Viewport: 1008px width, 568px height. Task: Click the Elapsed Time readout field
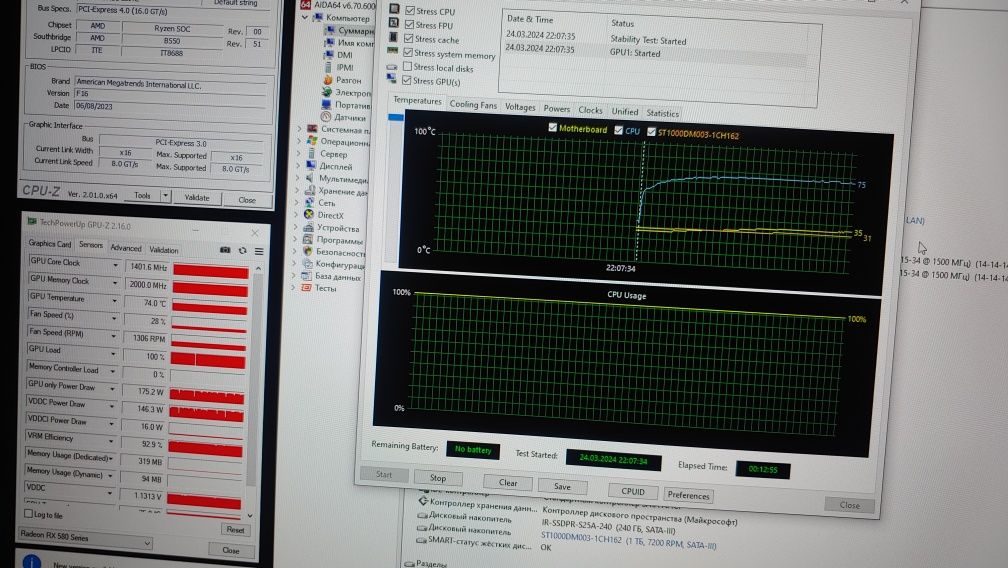coord(762,470)
